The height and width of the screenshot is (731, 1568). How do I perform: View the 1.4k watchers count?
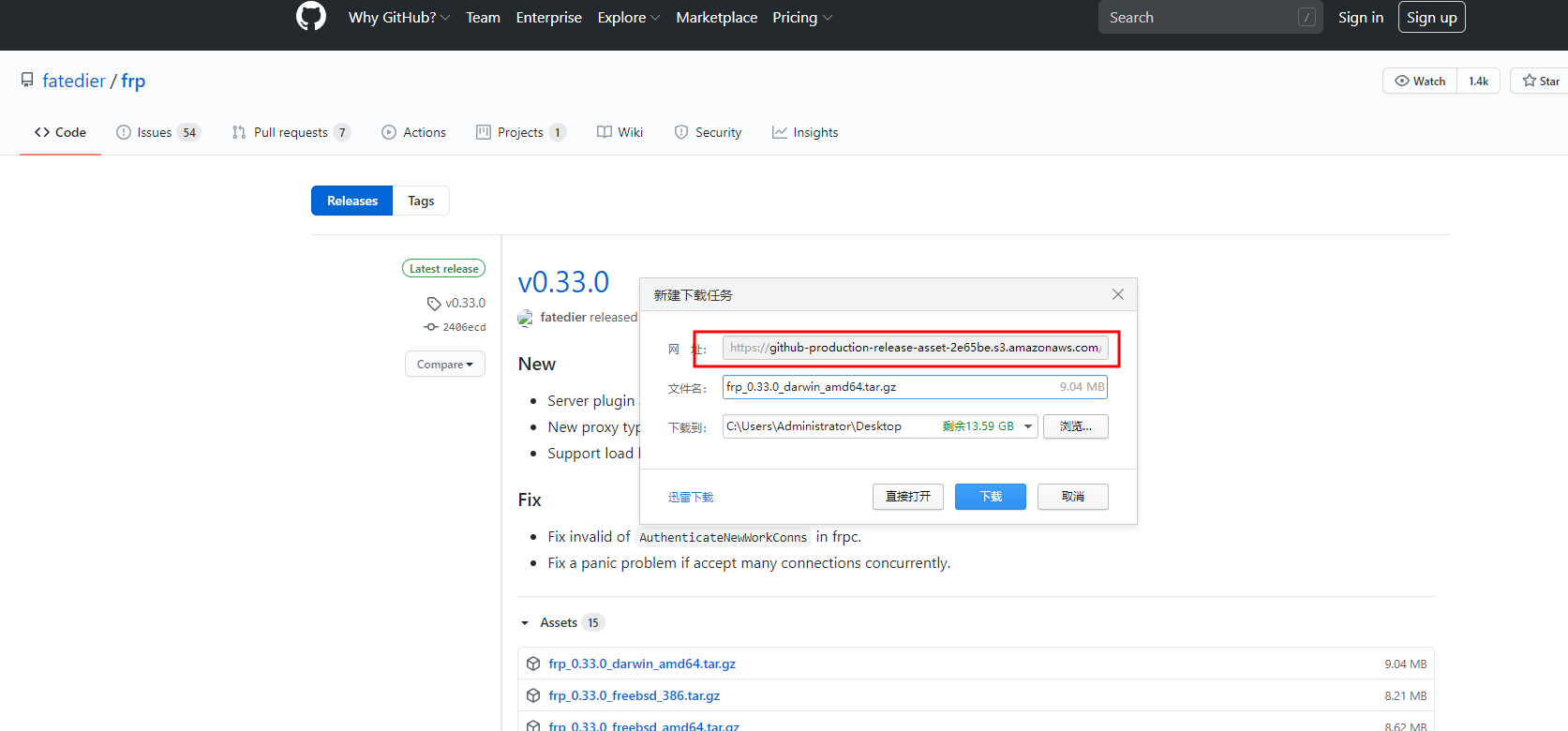[x=1478, y=81]
